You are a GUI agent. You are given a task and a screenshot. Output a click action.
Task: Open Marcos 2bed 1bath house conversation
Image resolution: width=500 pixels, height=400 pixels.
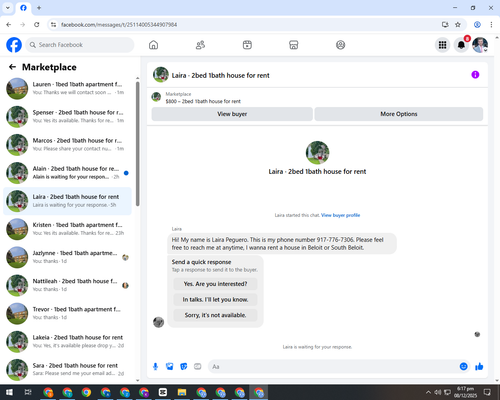pyautogui.click(x=67, y=145)
